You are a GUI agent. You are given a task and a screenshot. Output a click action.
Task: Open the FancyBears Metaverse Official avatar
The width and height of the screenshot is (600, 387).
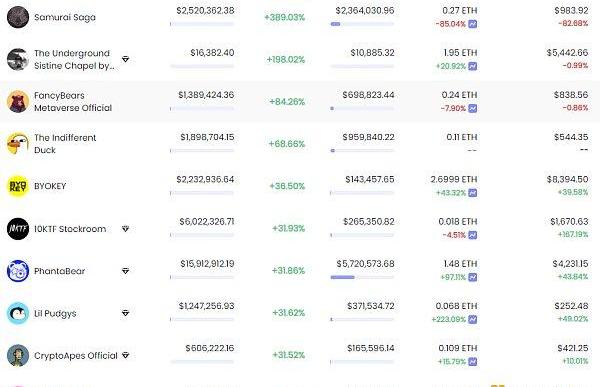click(x=18, y=102)
